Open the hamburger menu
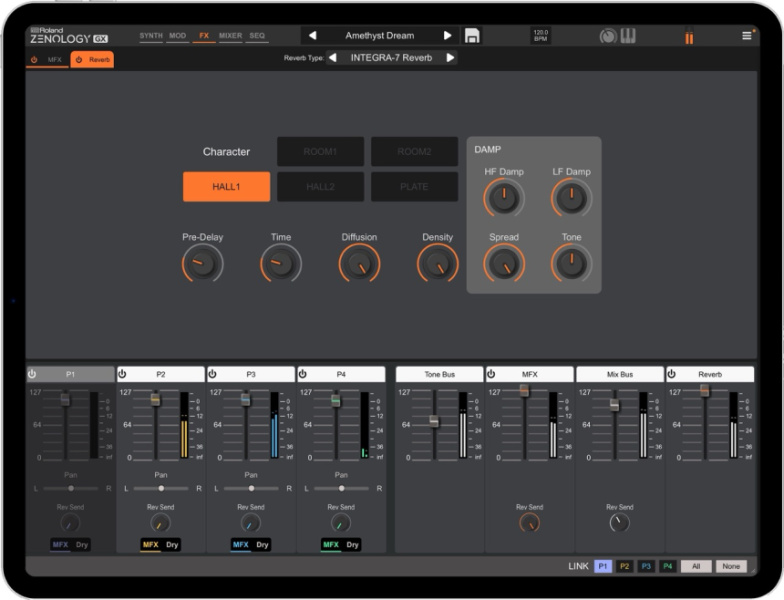Viewport: 784px width, 600px height. [x=746, y=36]
